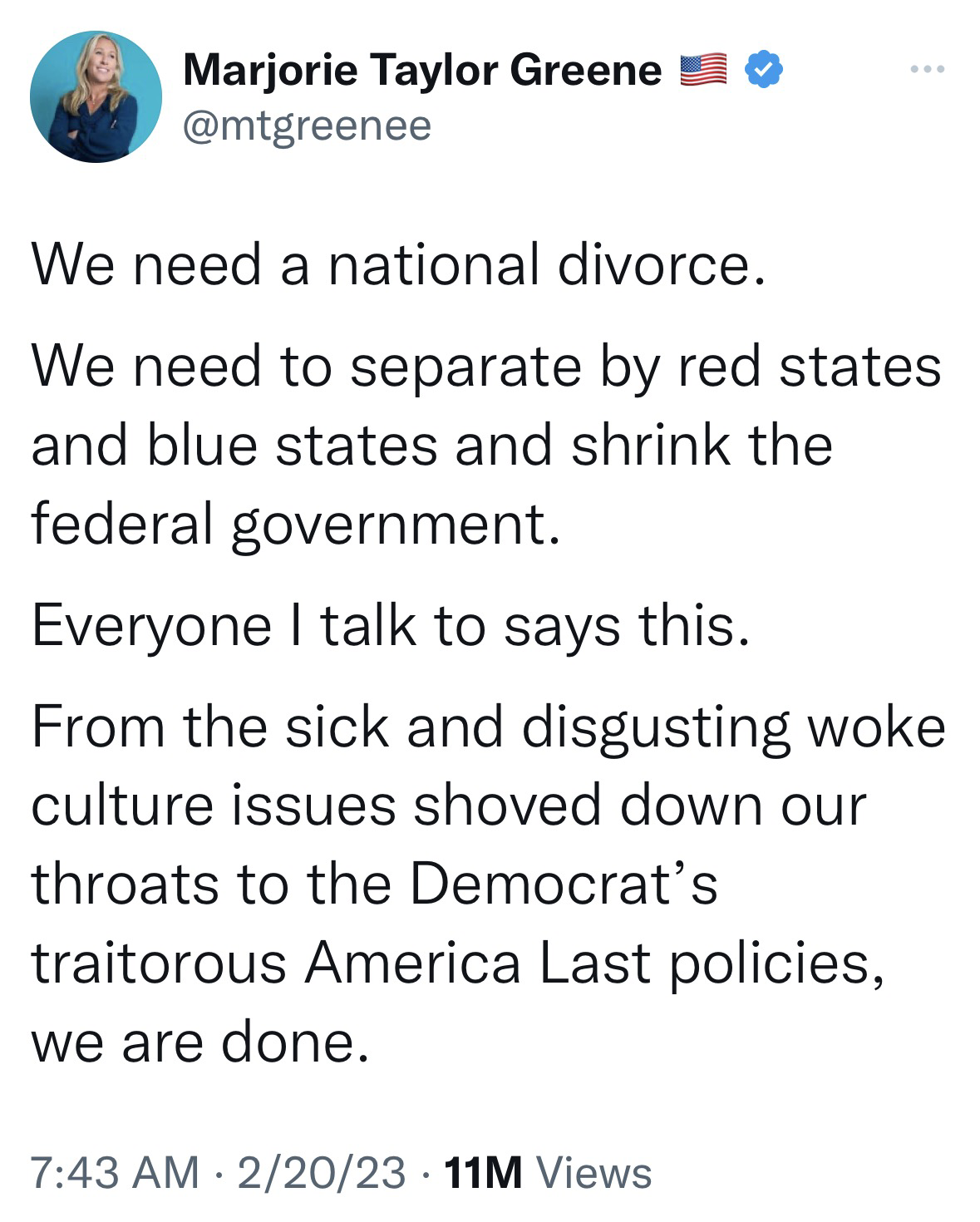
Task: Open the three-dot more options menu
Action: pos(927,70)
